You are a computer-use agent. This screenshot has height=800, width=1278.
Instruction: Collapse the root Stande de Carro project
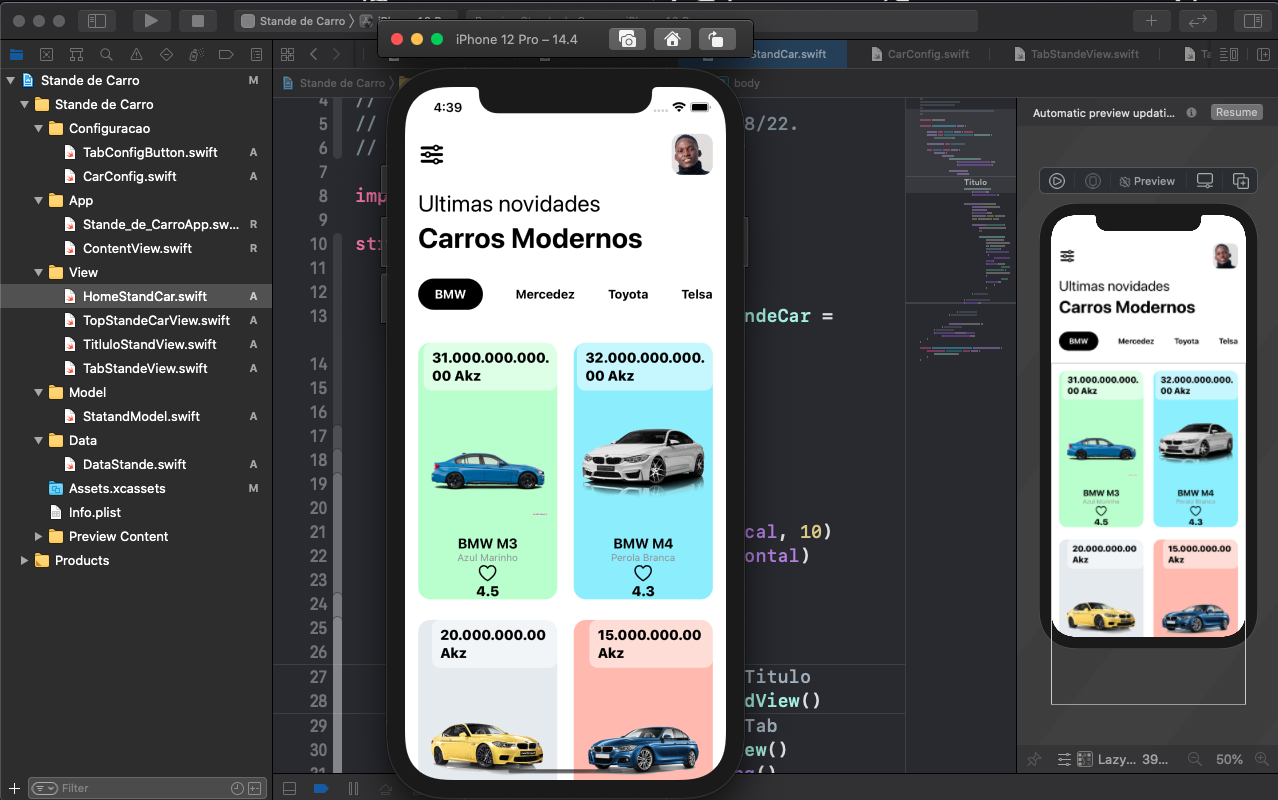pyautogui.click(x=11, y=80)
